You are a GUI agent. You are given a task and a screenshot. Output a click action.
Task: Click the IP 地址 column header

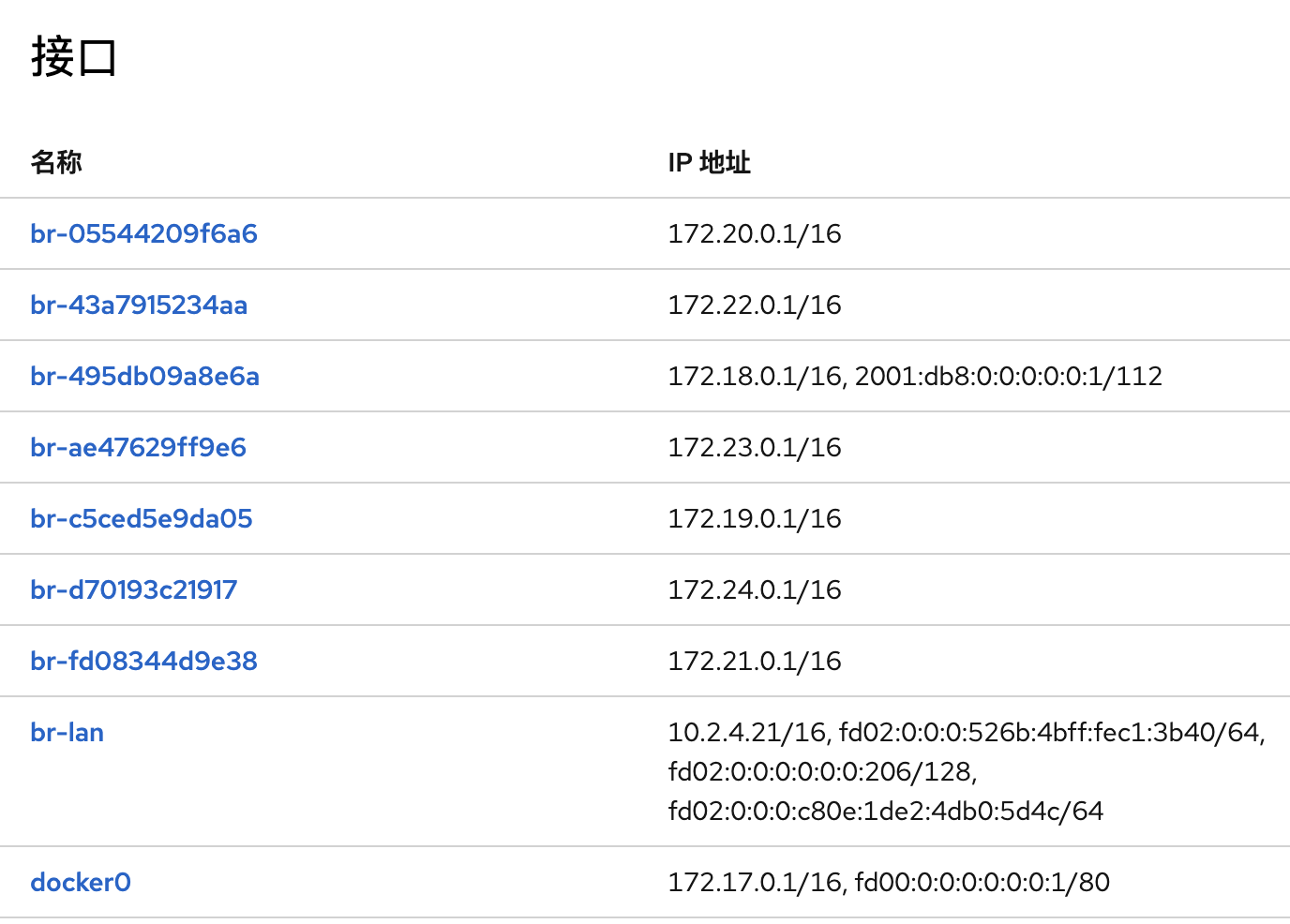click(709, 162)
